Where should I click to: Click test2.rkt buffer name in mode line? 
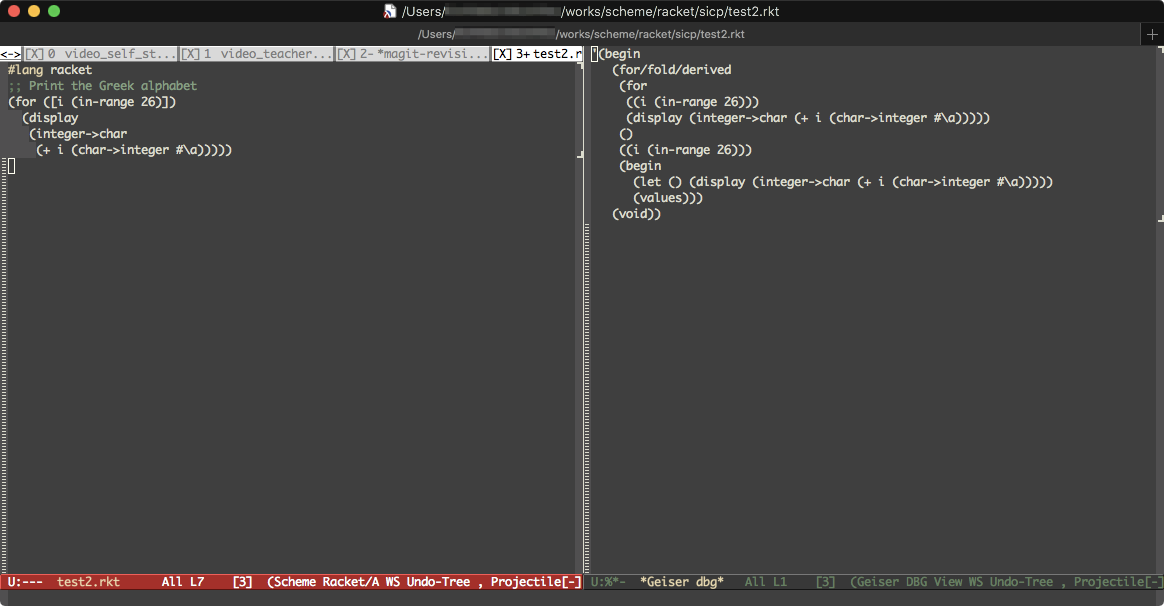click(88, 582)
